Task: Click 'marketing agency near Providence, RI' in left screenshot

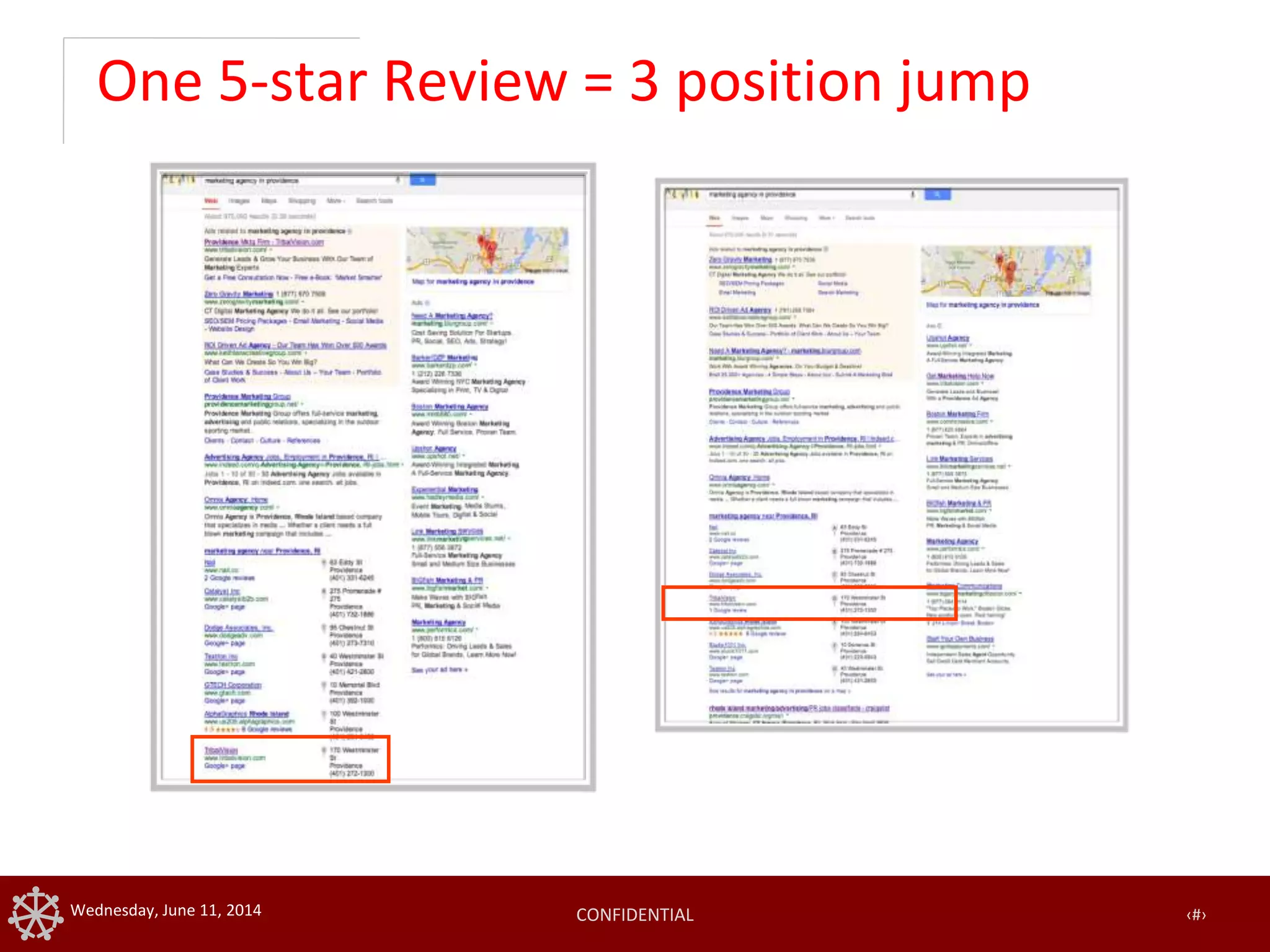Action: click(262, 551)
